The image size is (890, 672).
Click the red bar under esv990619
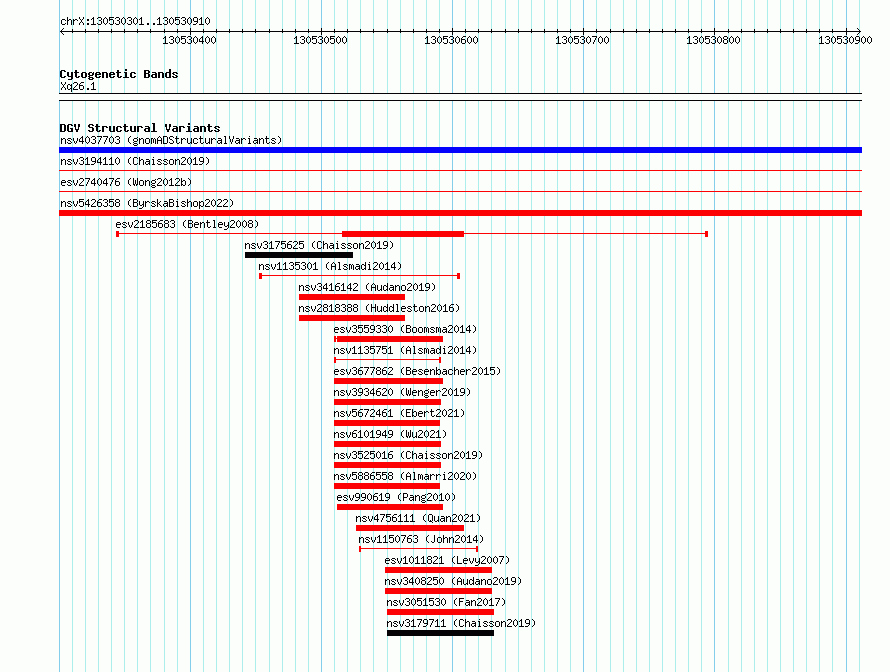pos(390,507)
